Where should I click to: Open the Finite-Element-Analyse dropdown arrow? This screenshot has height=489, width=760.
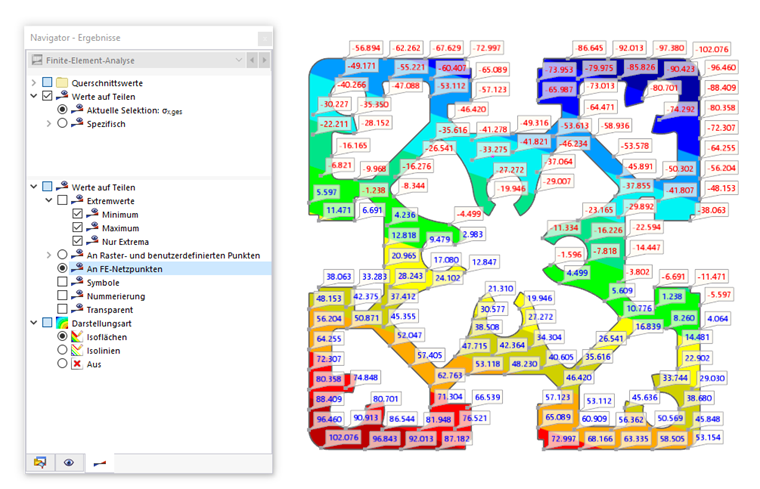tap(238, 60)
